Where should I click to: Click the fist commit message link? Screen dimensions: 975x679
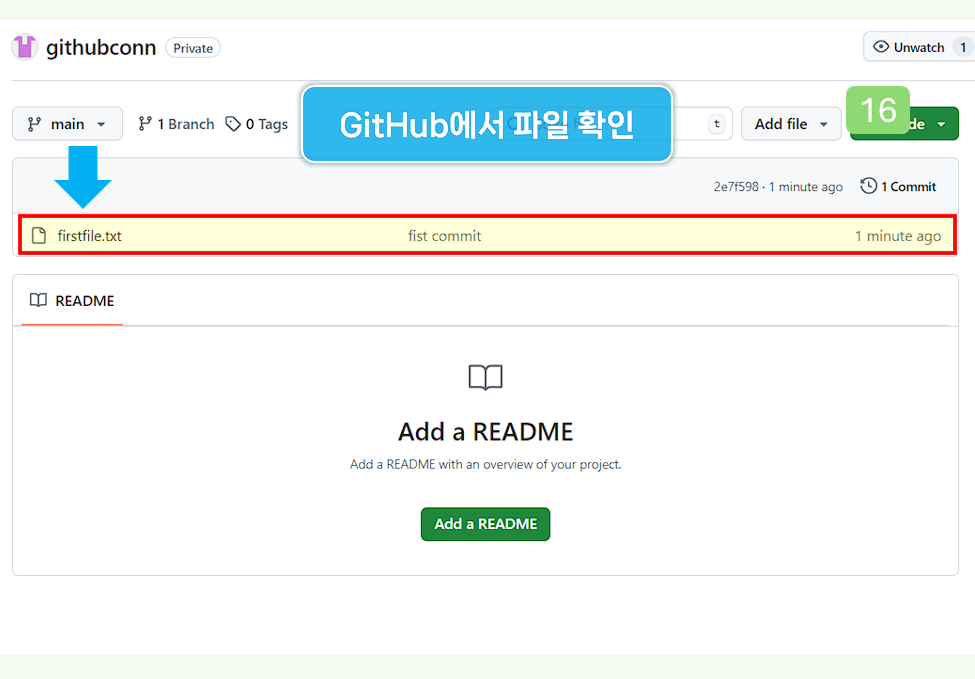444,235
